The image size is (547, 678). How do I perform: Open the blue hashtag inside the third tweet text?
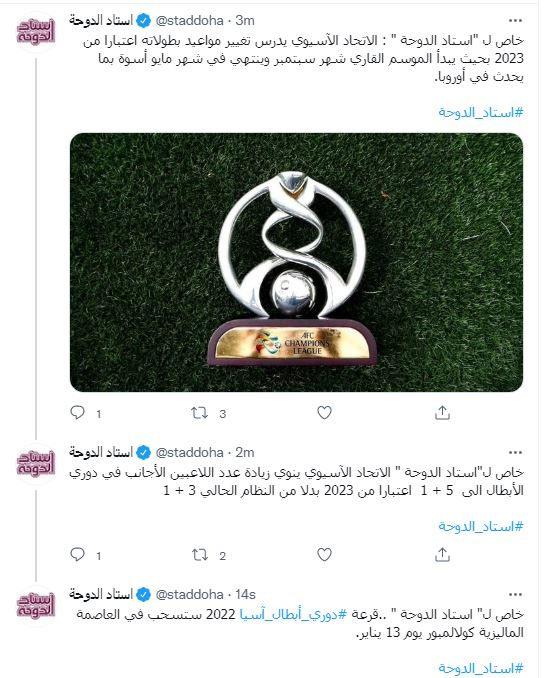[x=293, y=614]
